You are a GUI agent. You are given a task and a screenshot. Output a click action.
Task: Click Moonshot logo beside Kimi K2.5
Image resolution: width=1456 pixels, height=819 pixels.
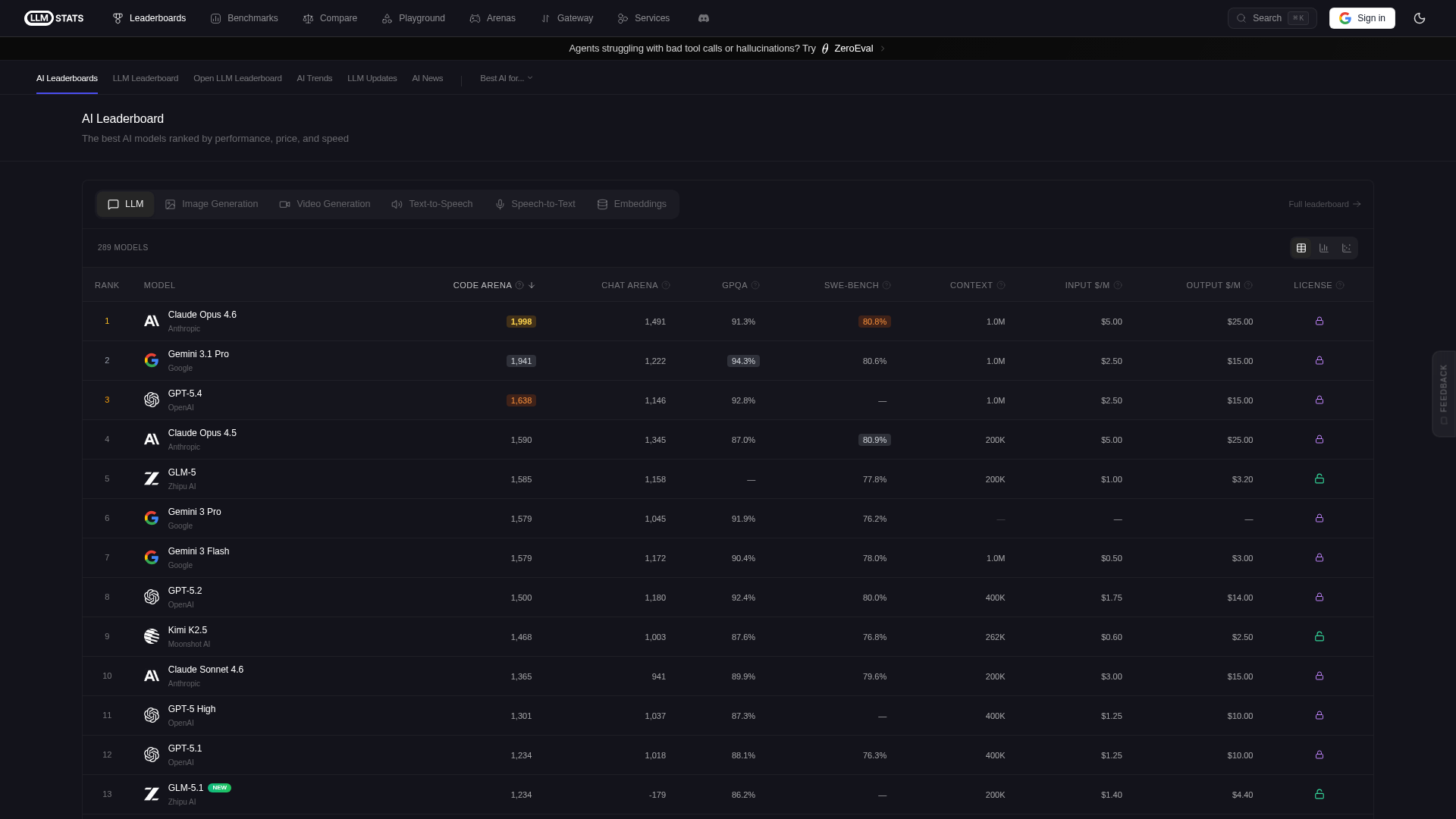point(152,636)
